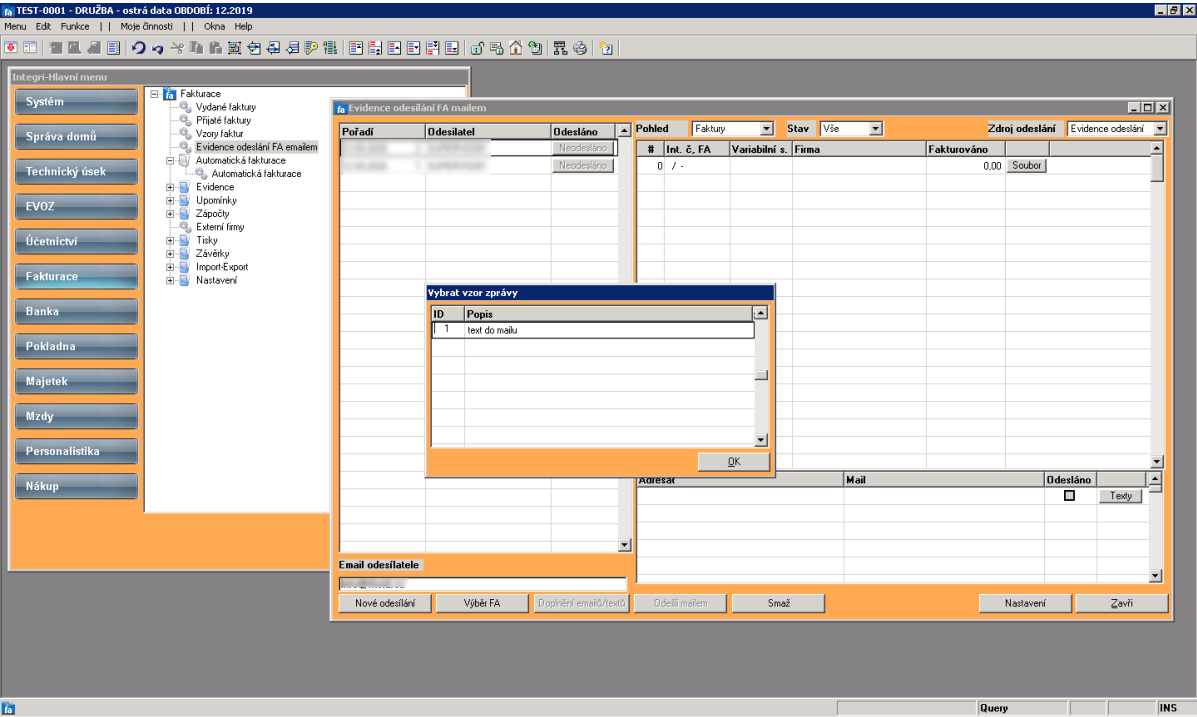Click the gear icon beside Externí firmy
Screen dimensions: 1197x717
[185, 227]
